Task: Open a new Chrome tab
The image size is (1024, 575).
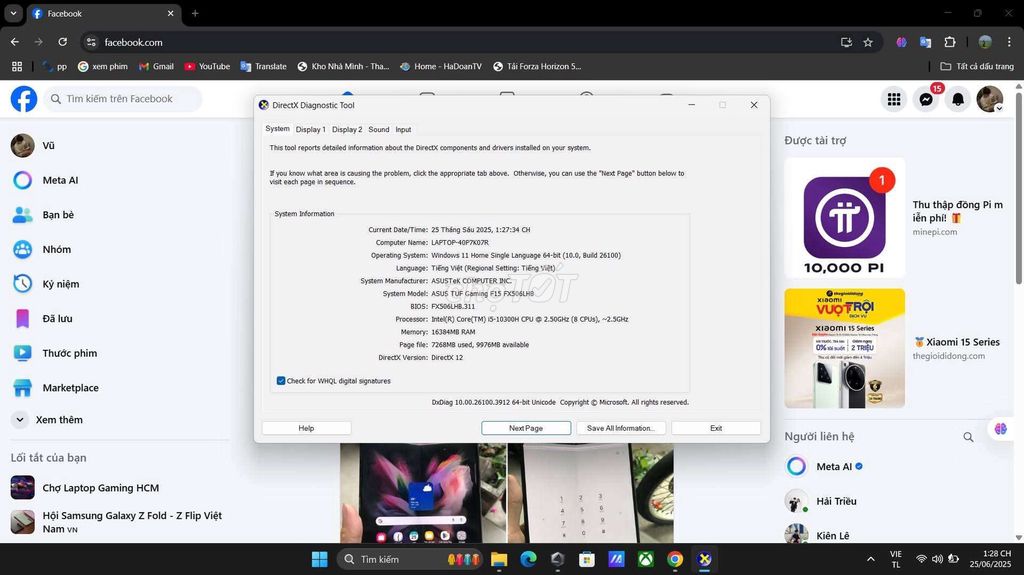Action: [195, 13]
